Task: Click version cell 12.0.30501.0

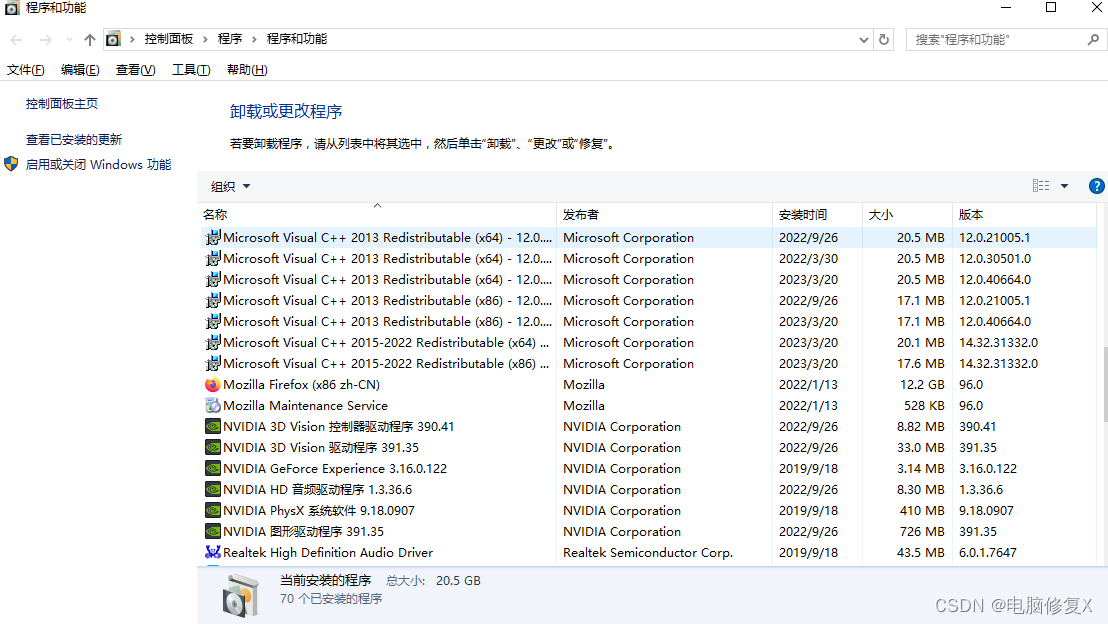Action: 995,259
